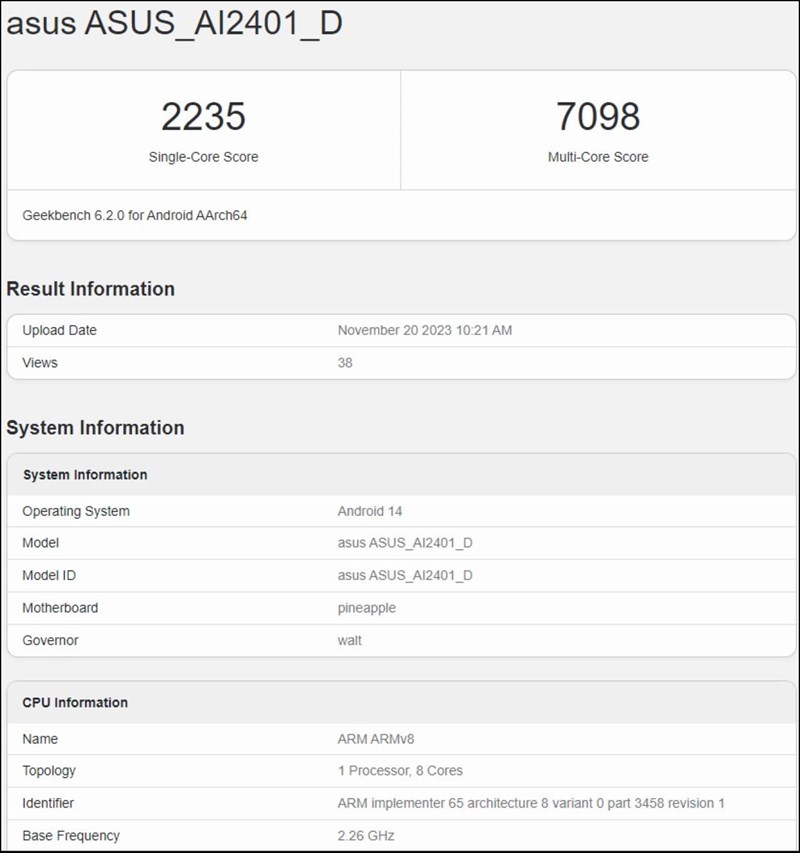800x853 pixels.
Task: Click the Motherboard value pineapple
Action: pyautogui.click(x=365, y=607)
